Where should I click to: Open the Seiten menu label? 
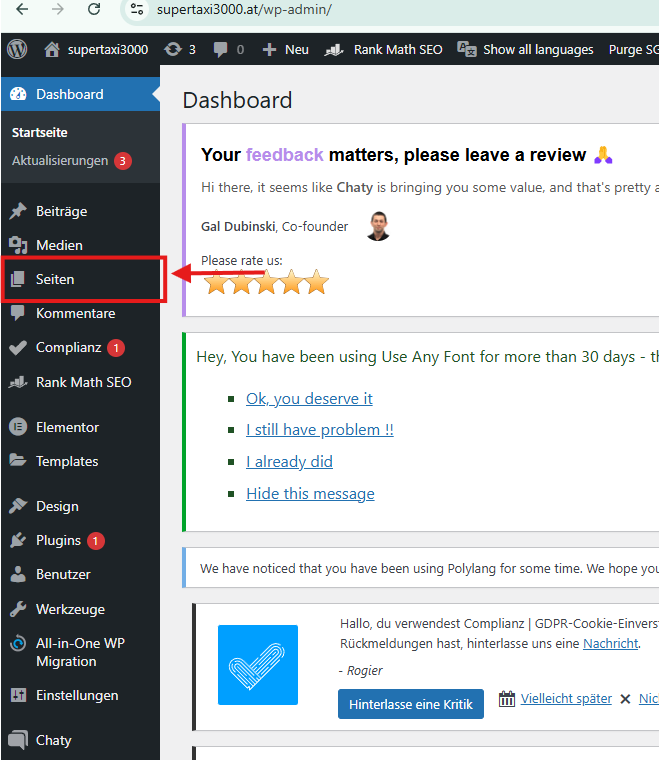pos(55,279)
